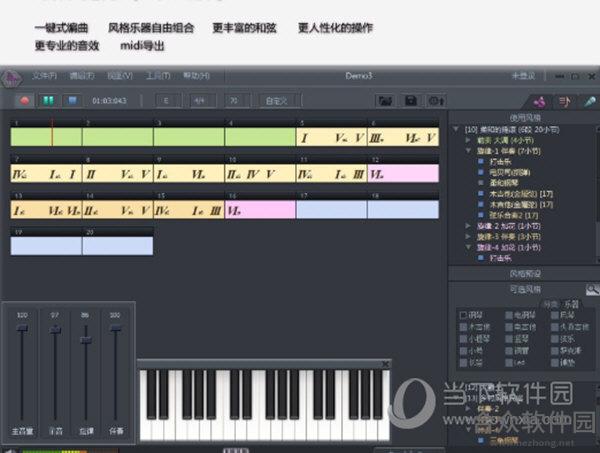The width and height of the screenshot is (600, 453).
Task: Click the 风格预设 panel header
Action: pyautogui.click(x=525, y=273)
